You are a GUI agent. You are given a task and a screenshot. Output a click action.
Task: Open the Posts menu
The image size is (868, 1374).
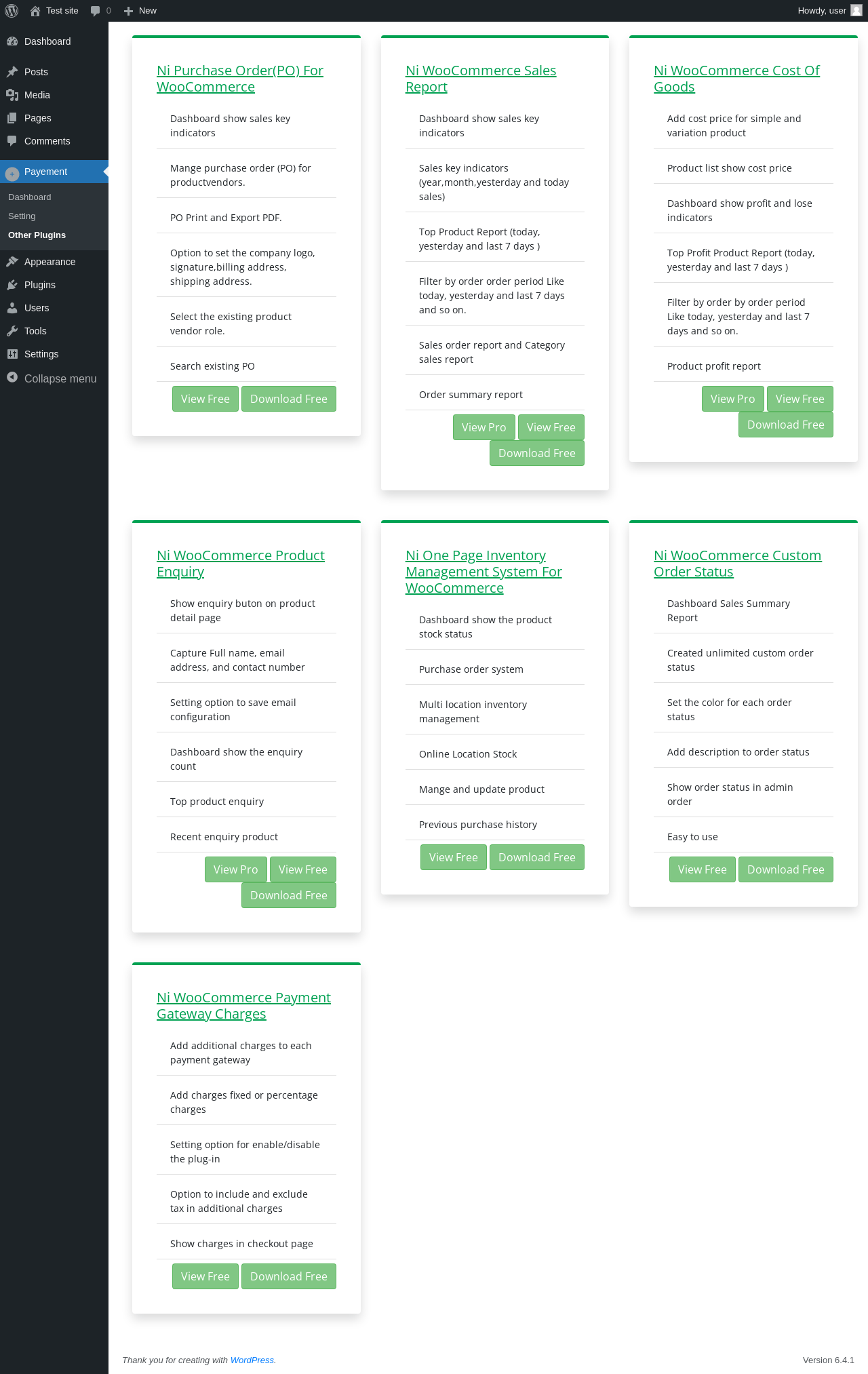pyautogui.click(x=54, y=72)
